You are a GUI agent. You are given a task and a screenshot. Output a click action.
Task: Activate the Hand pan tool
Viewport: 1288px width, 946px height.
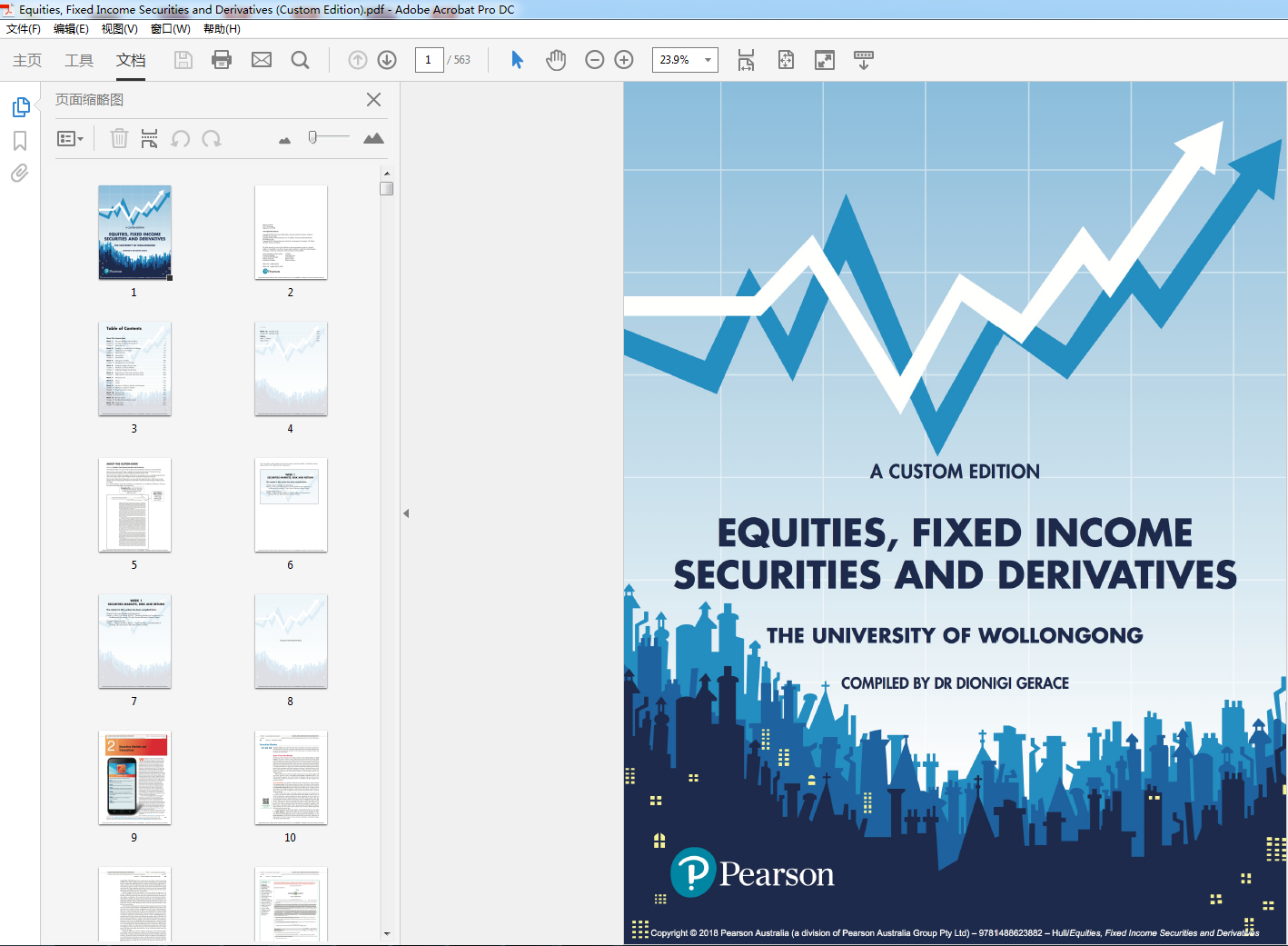(x=556, y=60)
